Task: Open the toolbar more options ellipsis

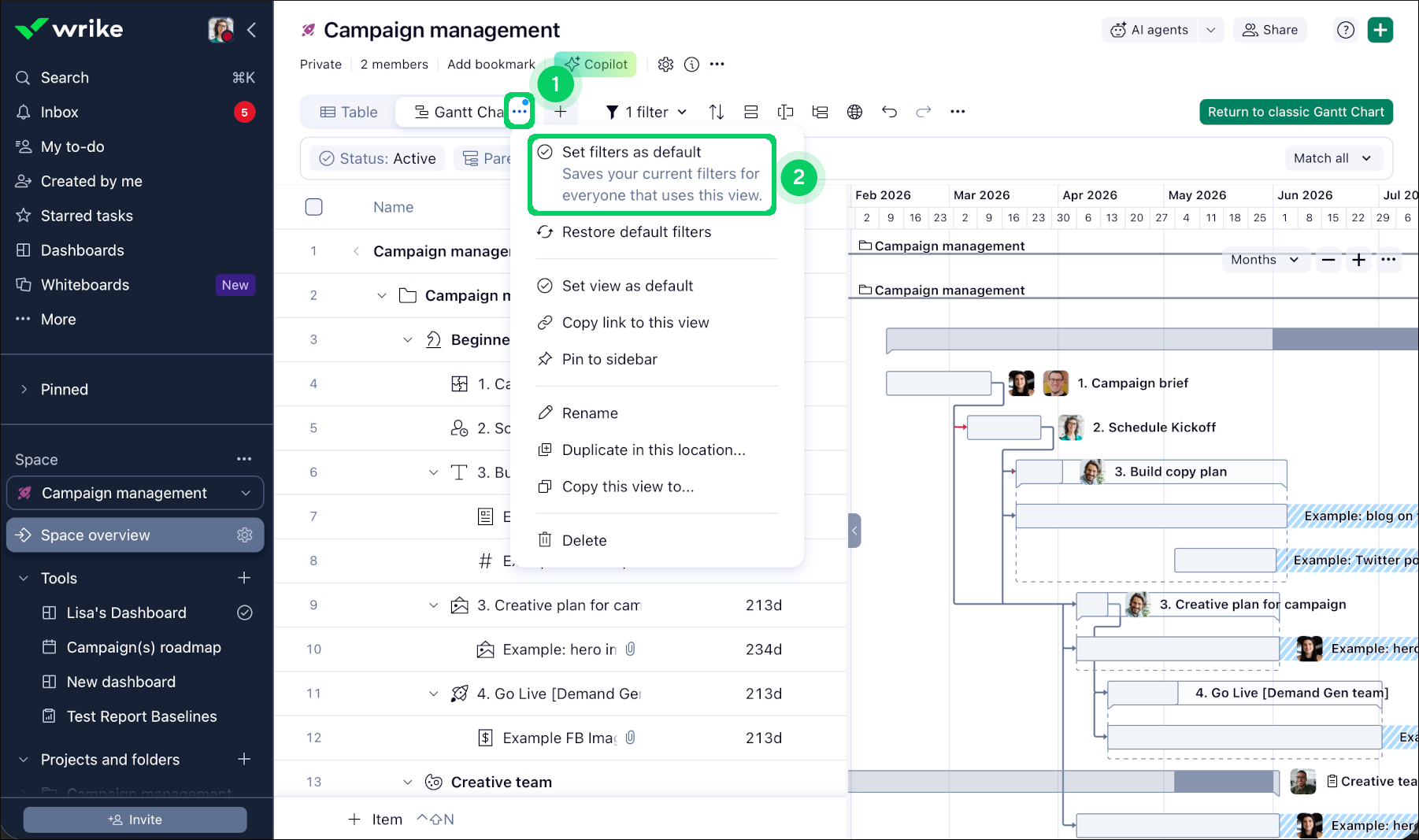Action: [x=958, y=112]
